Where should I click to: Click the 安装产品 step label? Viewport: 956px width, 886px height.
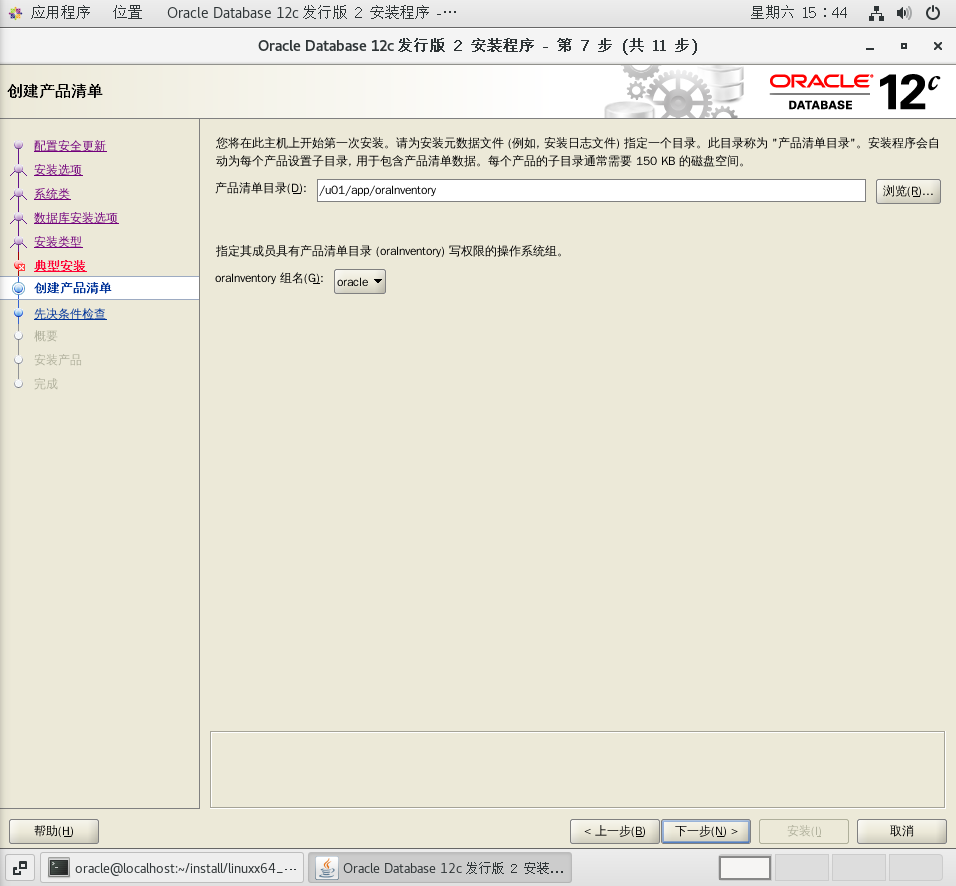click(58, 360)
